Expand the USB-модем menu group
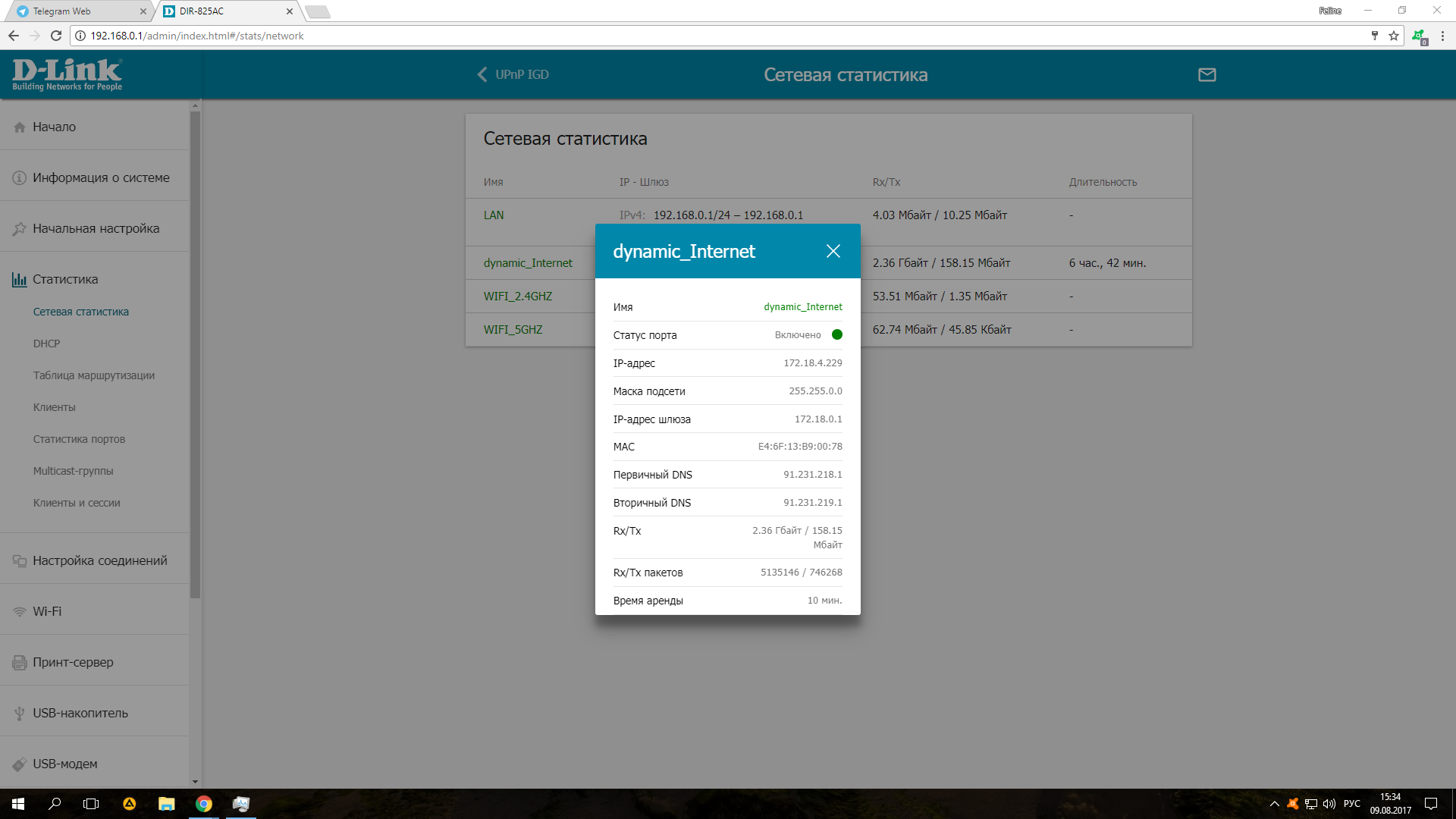Viewport: 1456px width, 819px height. (64, 764)
